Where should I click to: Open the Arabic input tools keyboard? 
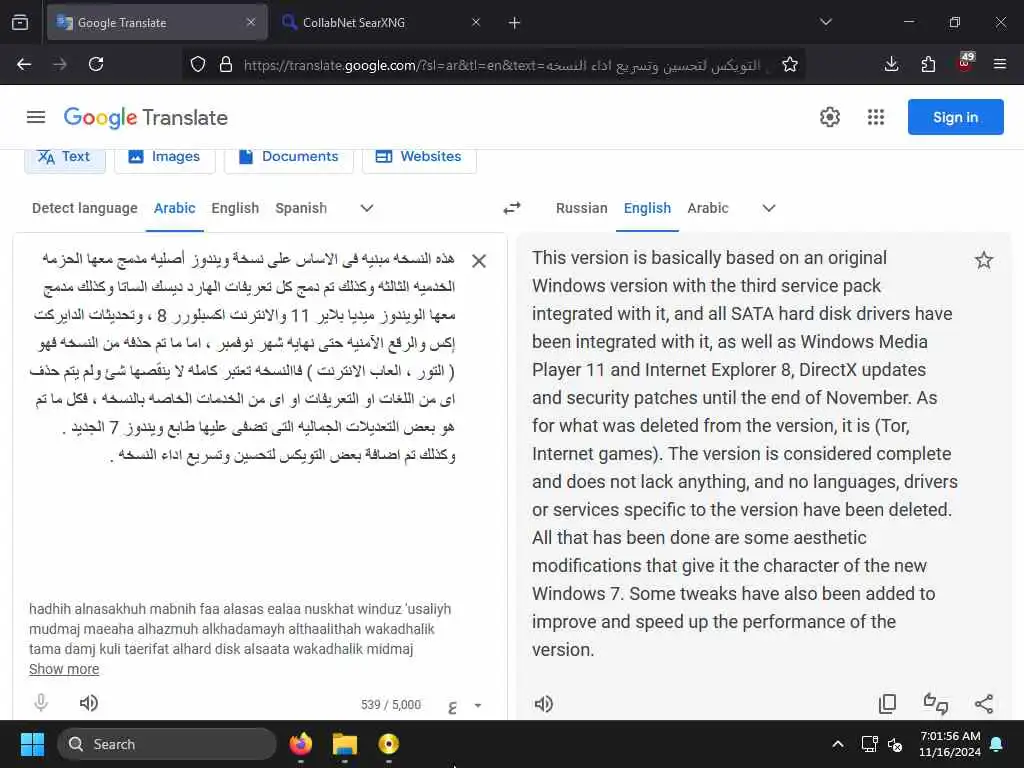452,705
